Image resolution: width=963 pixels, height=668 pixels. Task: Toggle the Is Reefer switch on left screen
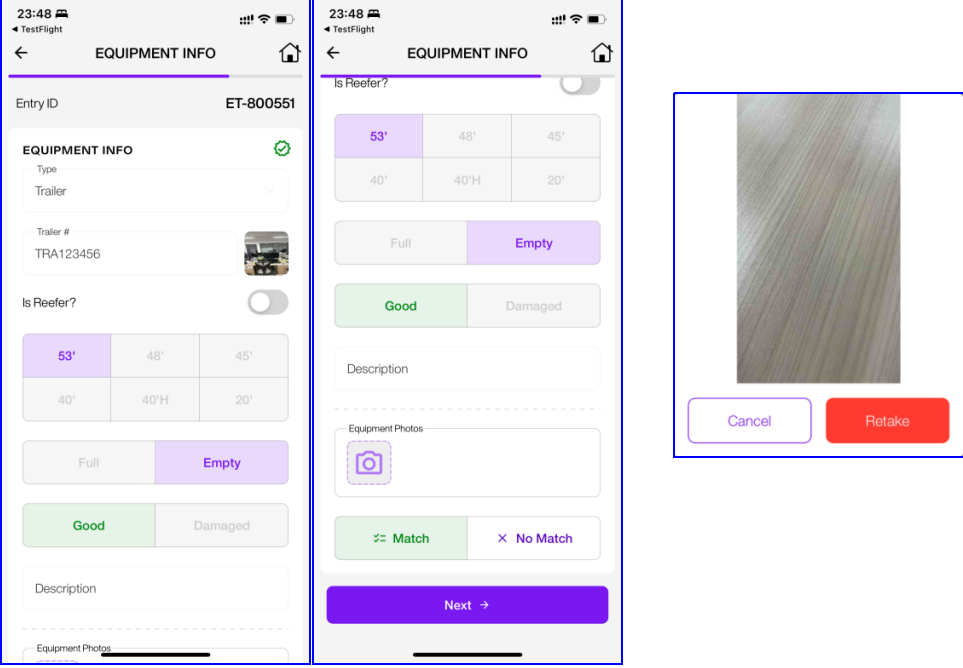click(x=268, y=303)
